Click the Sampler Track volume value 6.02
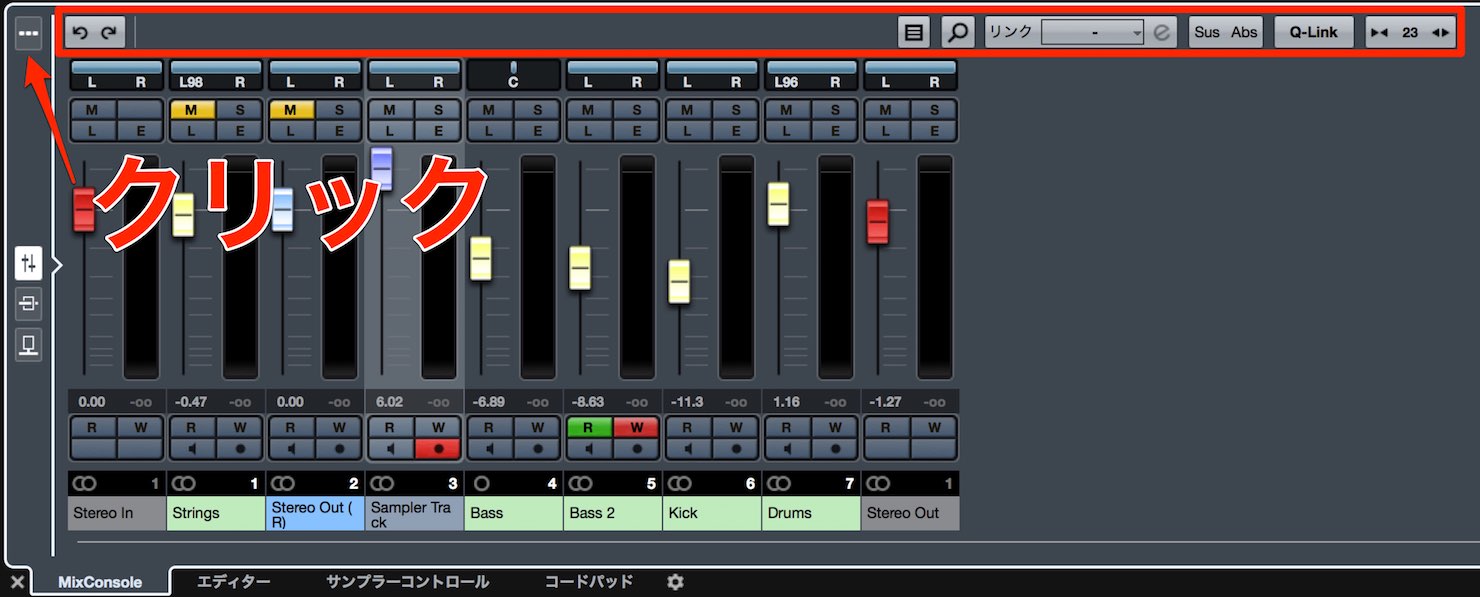The height and width of the screenshot is (597, 1480). click(x=389, y=402)
